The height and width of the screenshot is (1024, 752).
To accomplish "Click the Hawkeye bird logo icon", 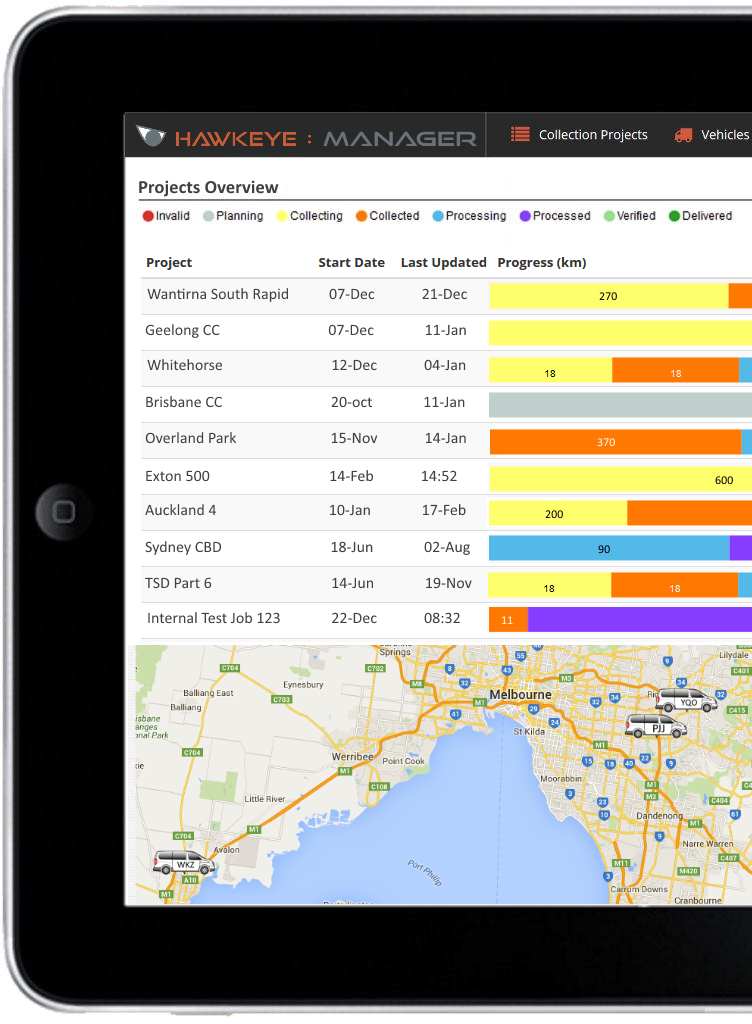I will click(151, 136).
